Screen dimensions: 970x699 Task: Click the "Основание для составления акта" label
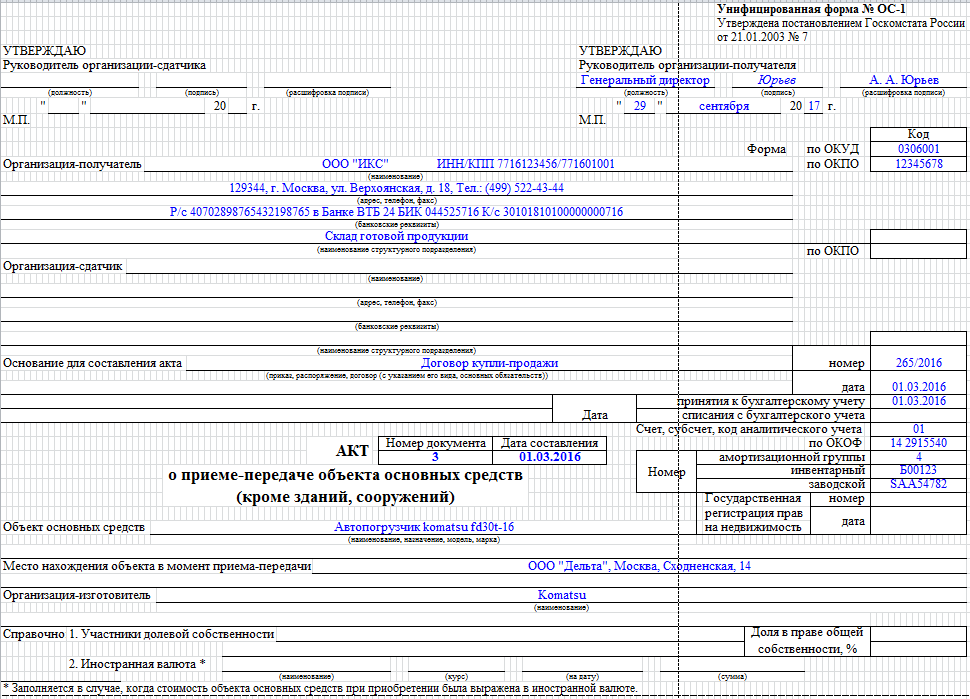pos(93,363)
